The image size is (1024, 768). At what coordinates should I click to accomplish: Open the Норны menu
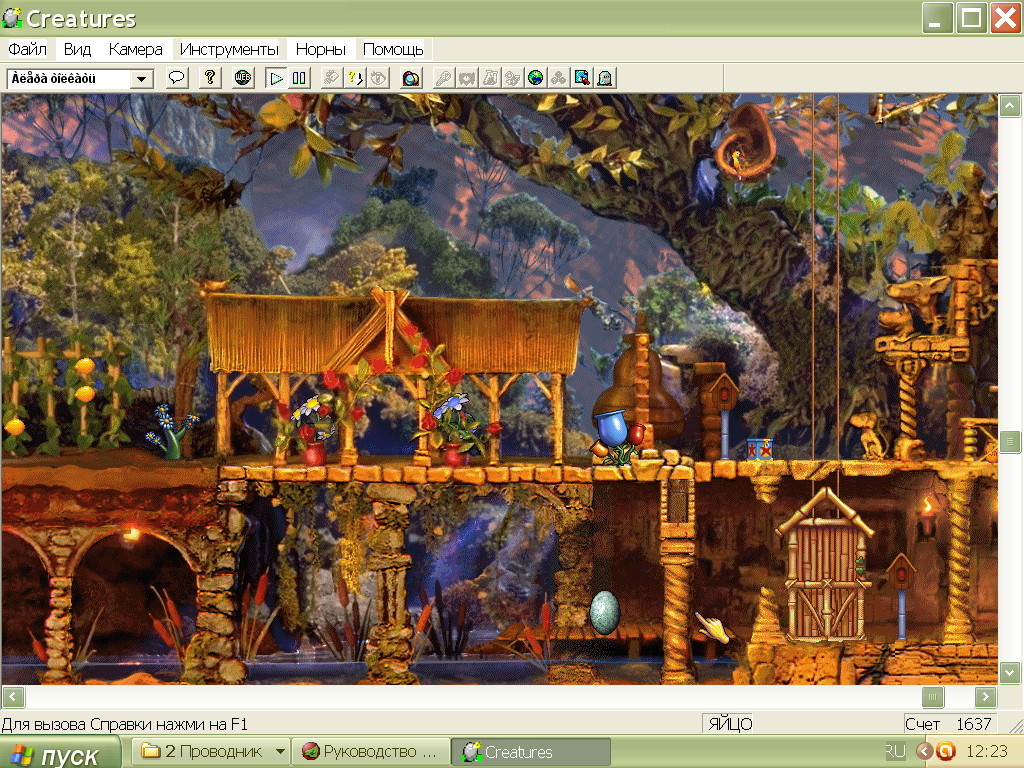320,49
